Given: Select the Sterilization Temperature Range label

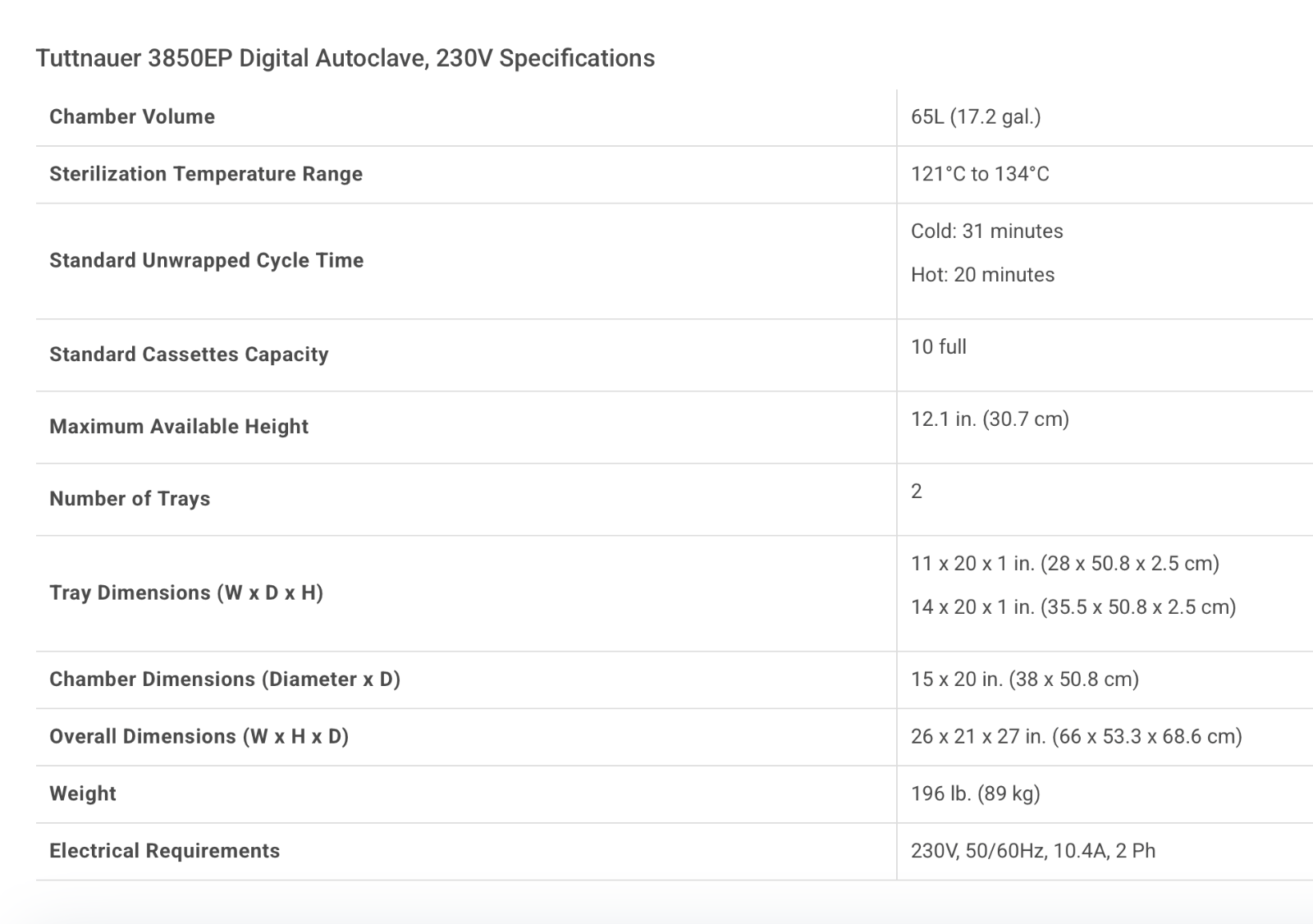Looking at the screenshot, I should (206, 174).
